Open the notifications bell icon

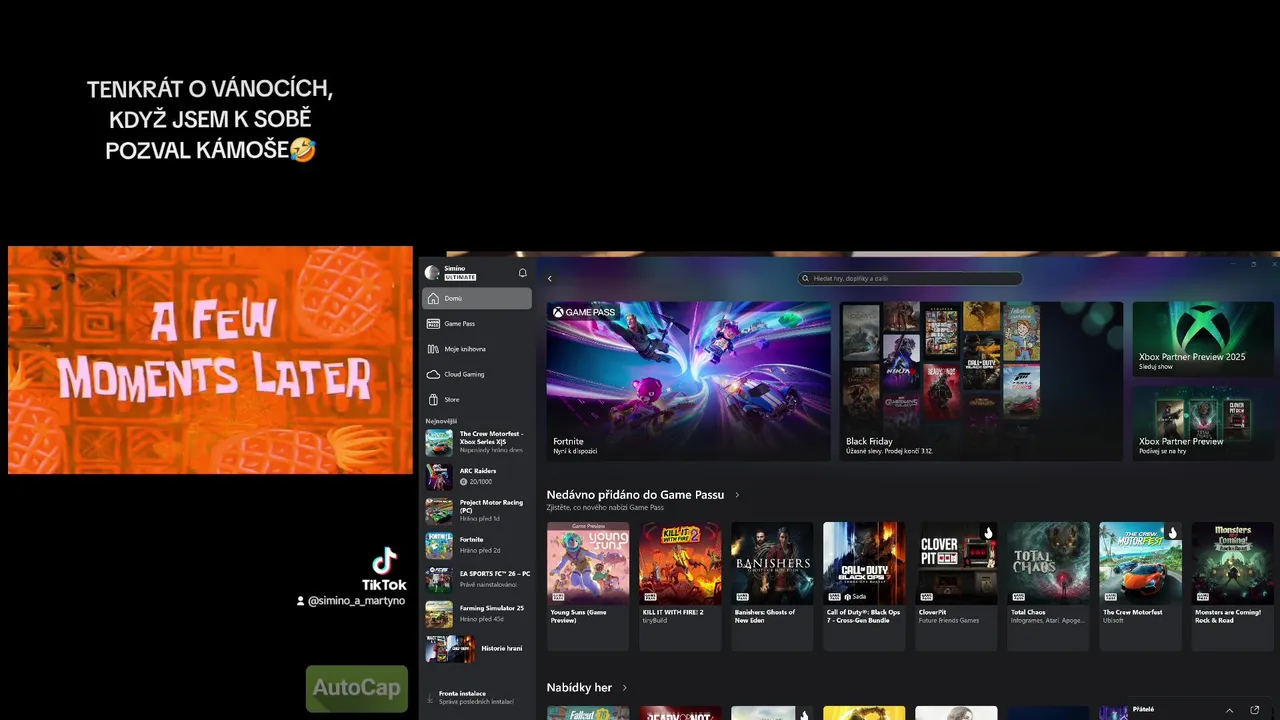pos(522,273)
